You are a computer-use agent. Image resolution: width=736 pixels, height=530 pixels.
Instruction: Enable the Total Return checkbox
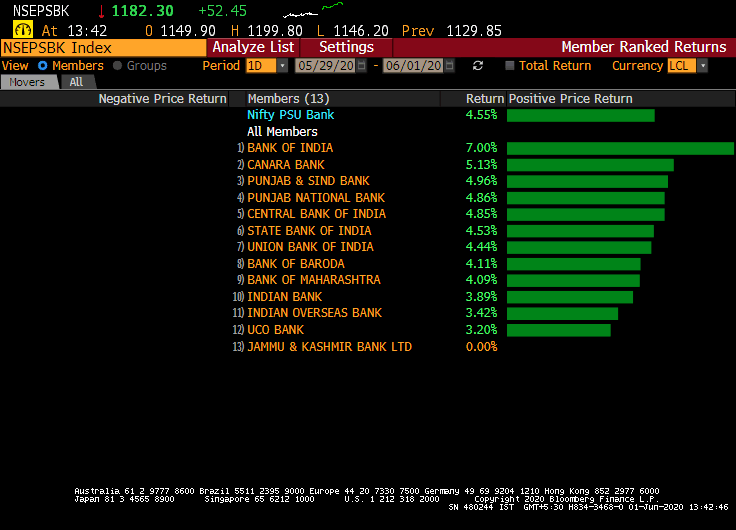[x=510, y=66]
